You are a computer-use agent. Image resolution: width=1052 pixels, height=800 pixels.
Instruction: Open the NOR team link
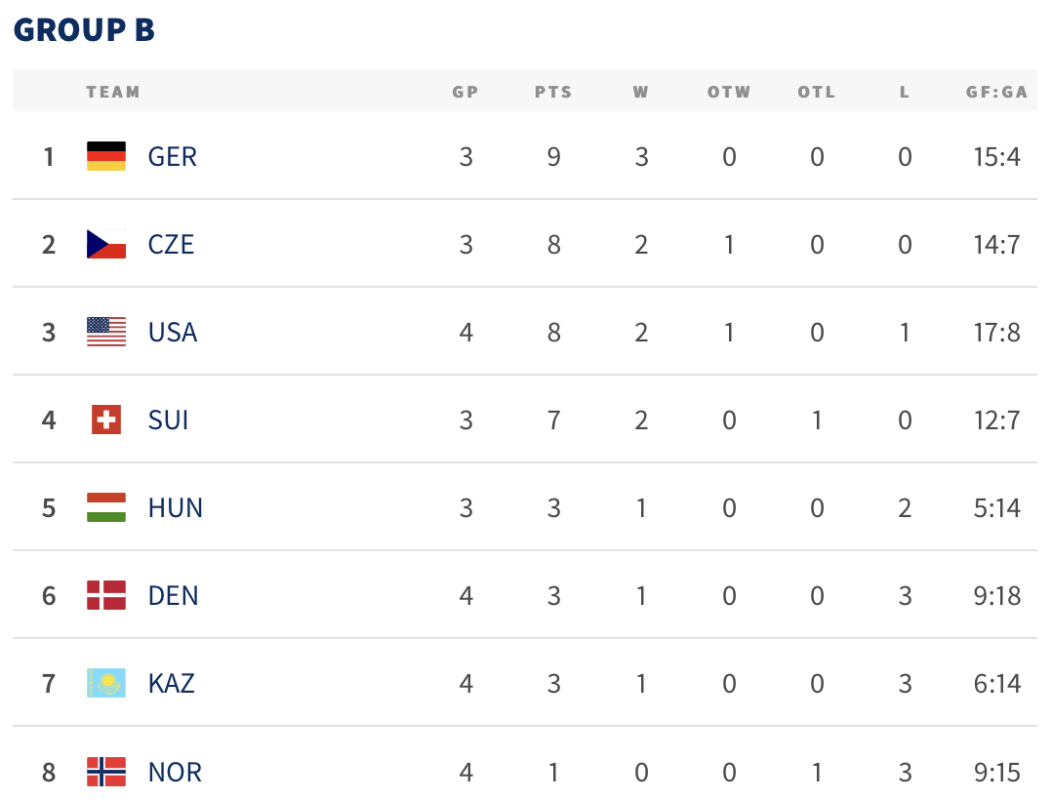[174, 772]
